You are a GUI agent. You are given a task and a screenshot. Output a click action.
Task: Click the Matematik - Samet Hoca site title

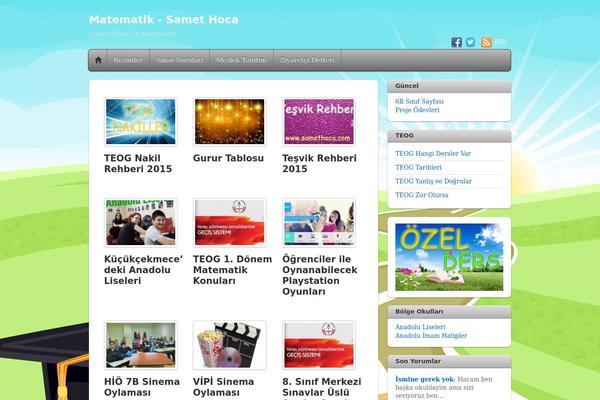pyautogui.click(x=163, y=20)
